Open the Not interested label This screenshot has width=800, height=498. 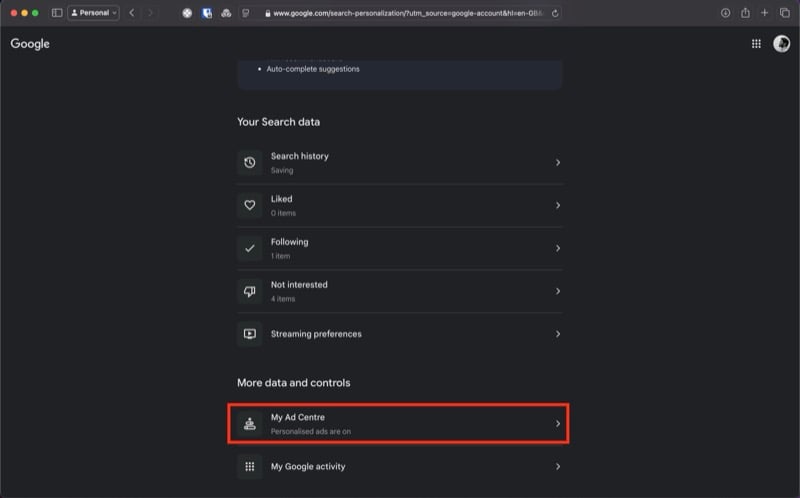299,285
